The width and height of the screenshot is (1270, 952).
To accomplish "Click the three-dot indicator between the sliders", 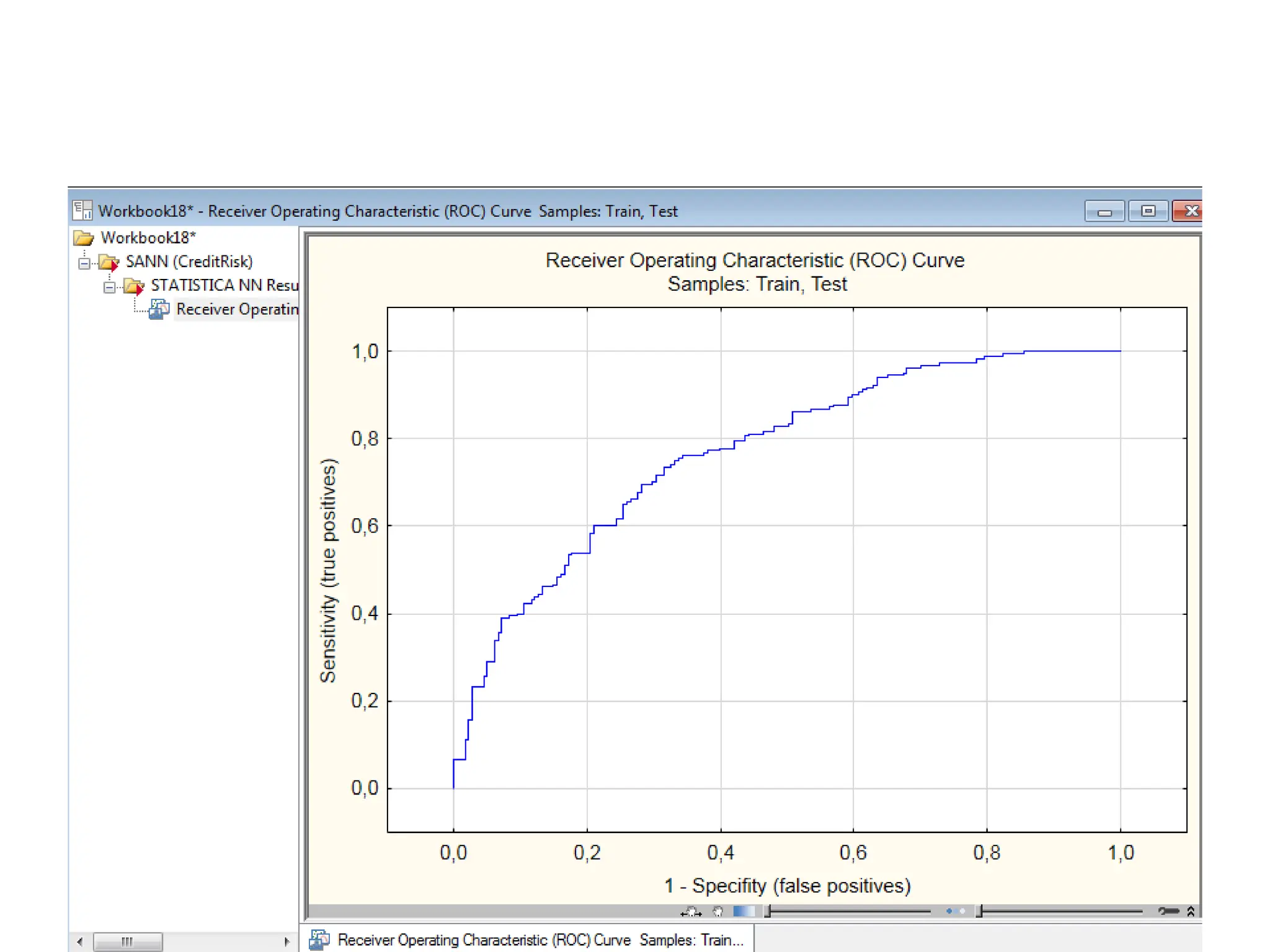I will [x=955, y=911].
